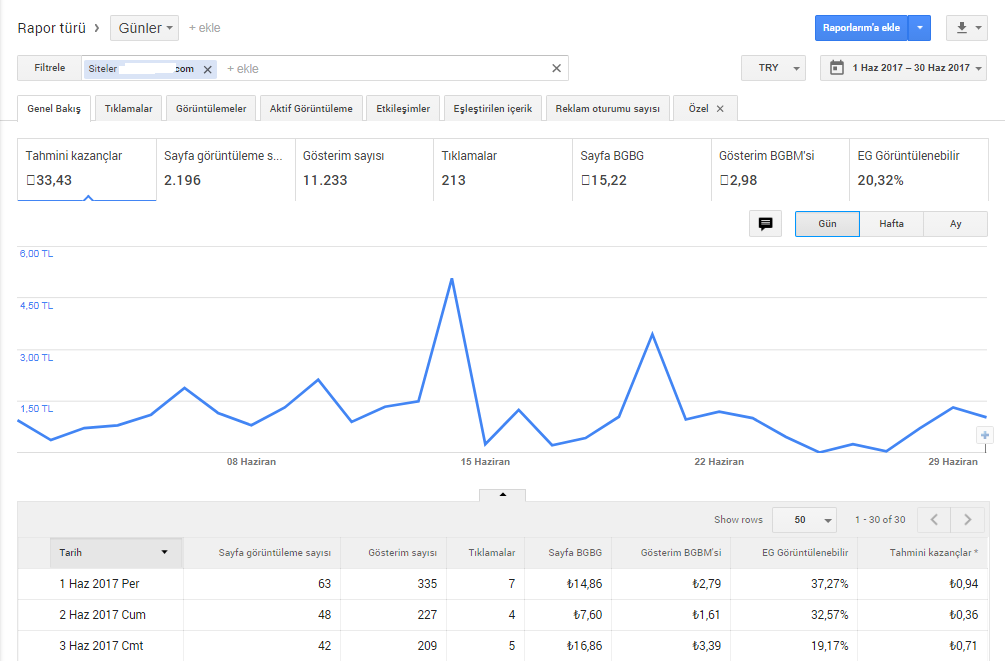The image size is (1005, 661).
Task: Sort by Sayfa görüntüleme sayısı column
Action: click(262, 553)
